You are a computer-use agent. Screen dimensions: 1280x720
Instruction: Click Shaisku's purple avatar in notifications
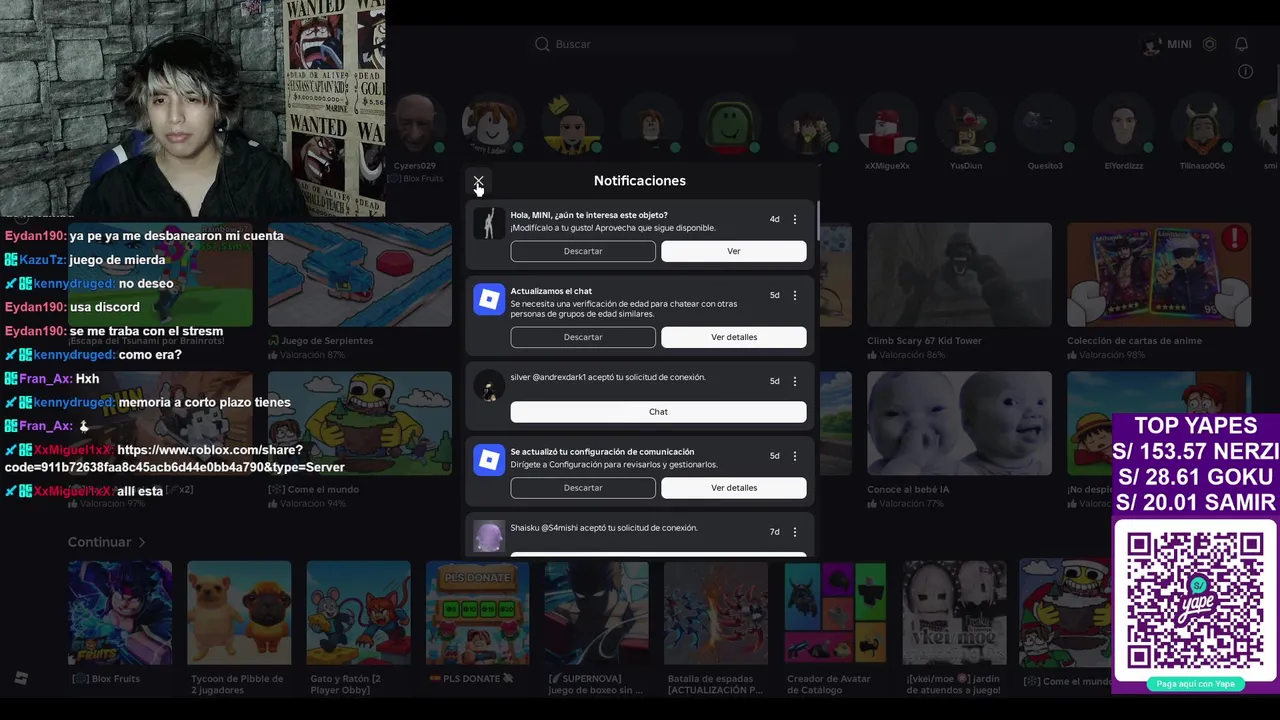pos(488,536)
